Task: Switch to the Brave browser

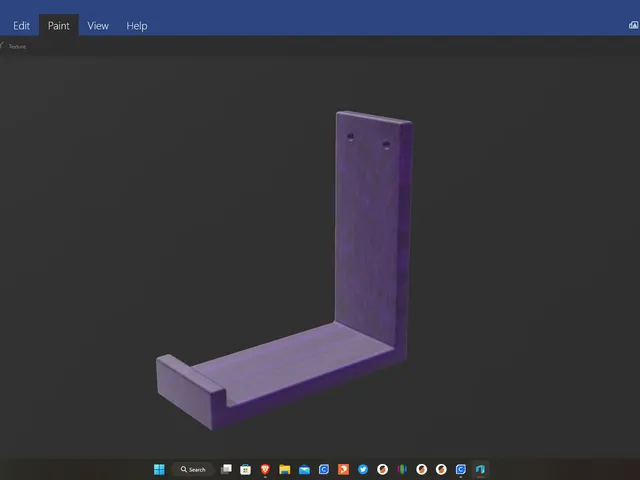Action: (x=265, y=469)
